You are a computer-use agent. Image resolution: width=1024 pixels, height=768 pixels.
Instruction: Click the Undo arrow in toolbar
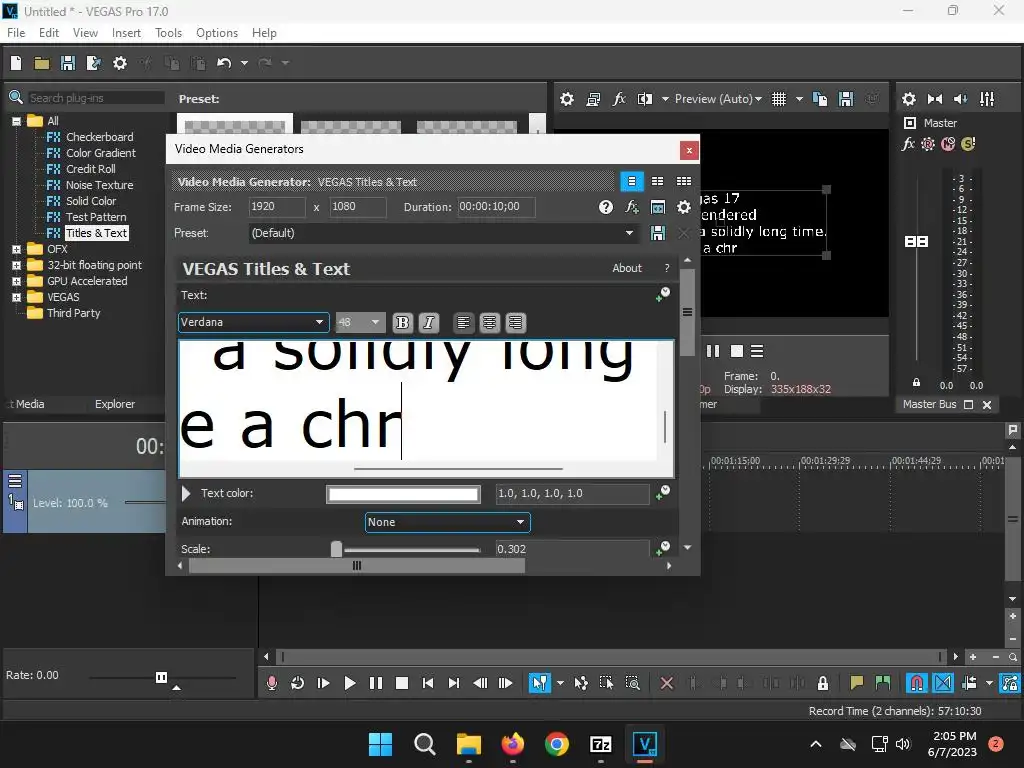click(x=224, y=63)
